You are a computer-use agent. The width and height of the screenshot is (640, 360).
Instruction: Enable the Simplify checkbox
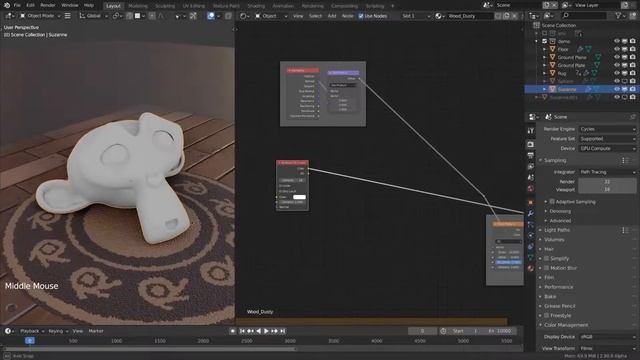(546, 258)
